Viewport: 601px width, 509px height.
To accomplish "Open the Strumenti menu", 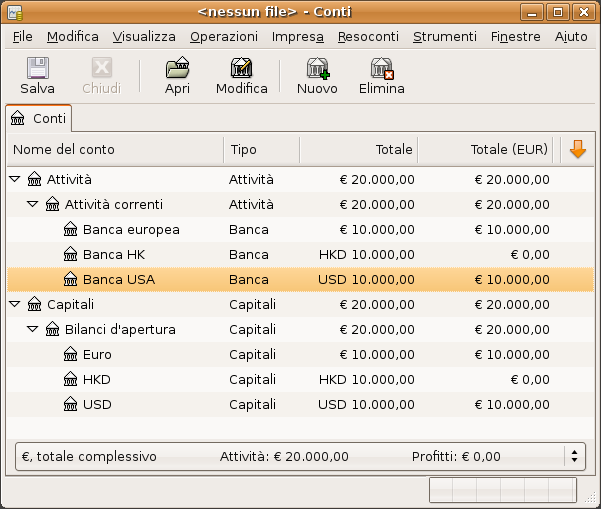I will (x=445, y=36).
